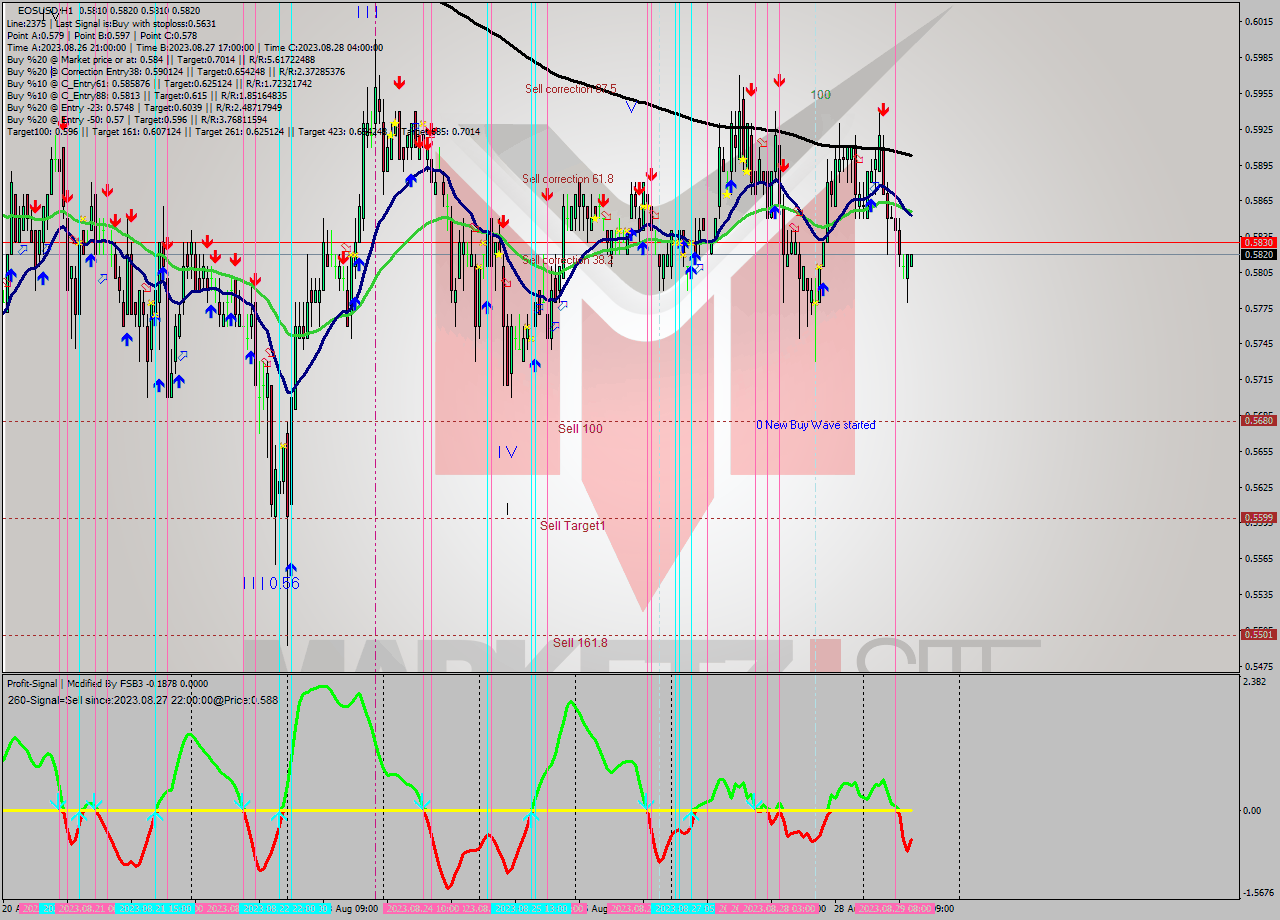Click the red 0.5501 price tag
The image size is (1280, 920).
point(1258,634)
